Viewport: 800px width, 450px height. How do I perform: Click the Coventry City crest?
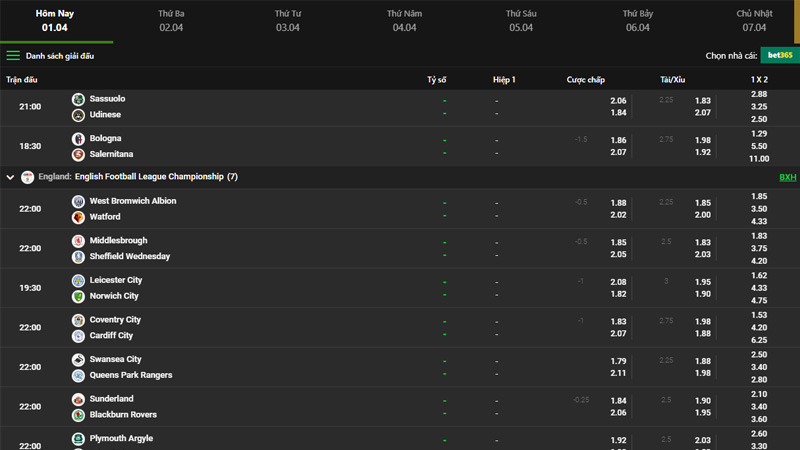(x=78, y=320)
